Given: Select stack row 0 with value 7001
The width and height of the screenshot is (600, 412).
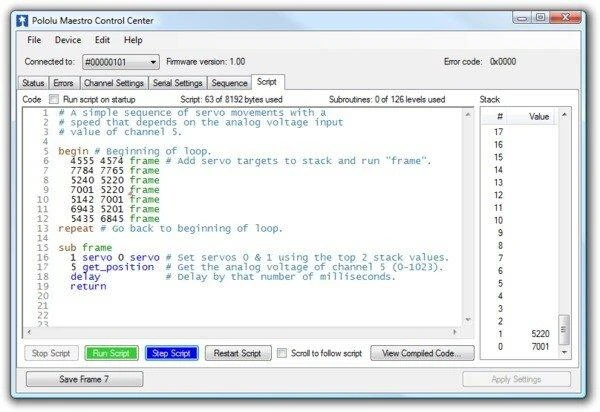Looking at the screenshot, I should (x=520, y=347).
